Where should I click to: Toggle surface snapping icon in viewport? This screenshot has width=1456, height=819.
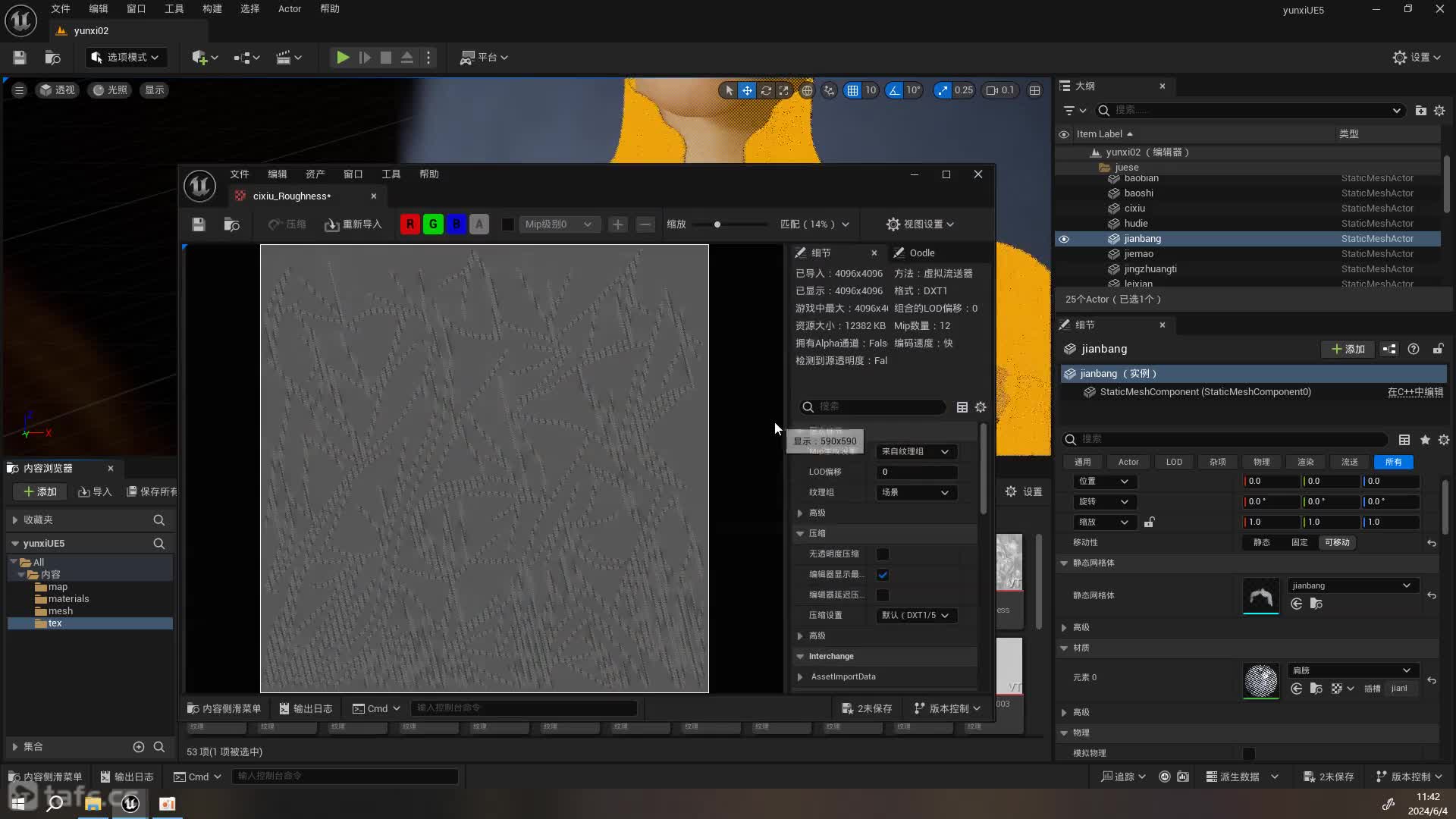[x=830, y=90]
